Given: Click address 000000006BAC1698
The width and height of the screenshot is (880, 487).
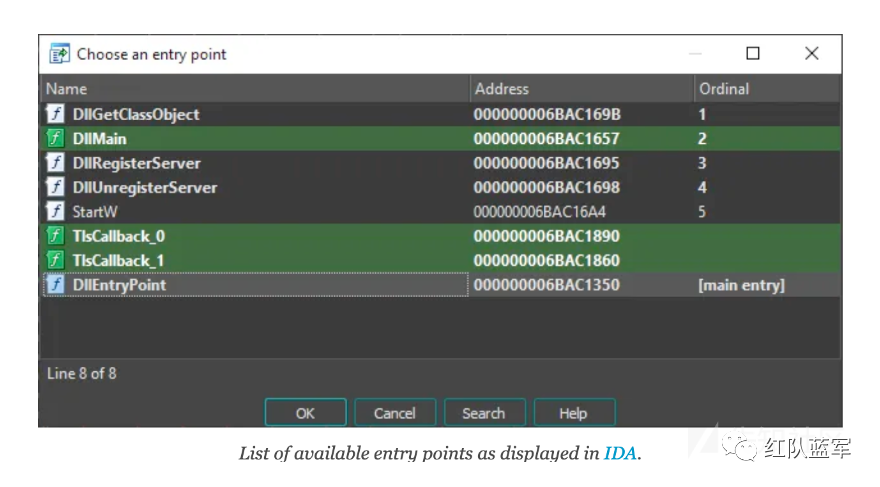Looking at the screenshot, I should pyautogui.click(x=547, y=187).
